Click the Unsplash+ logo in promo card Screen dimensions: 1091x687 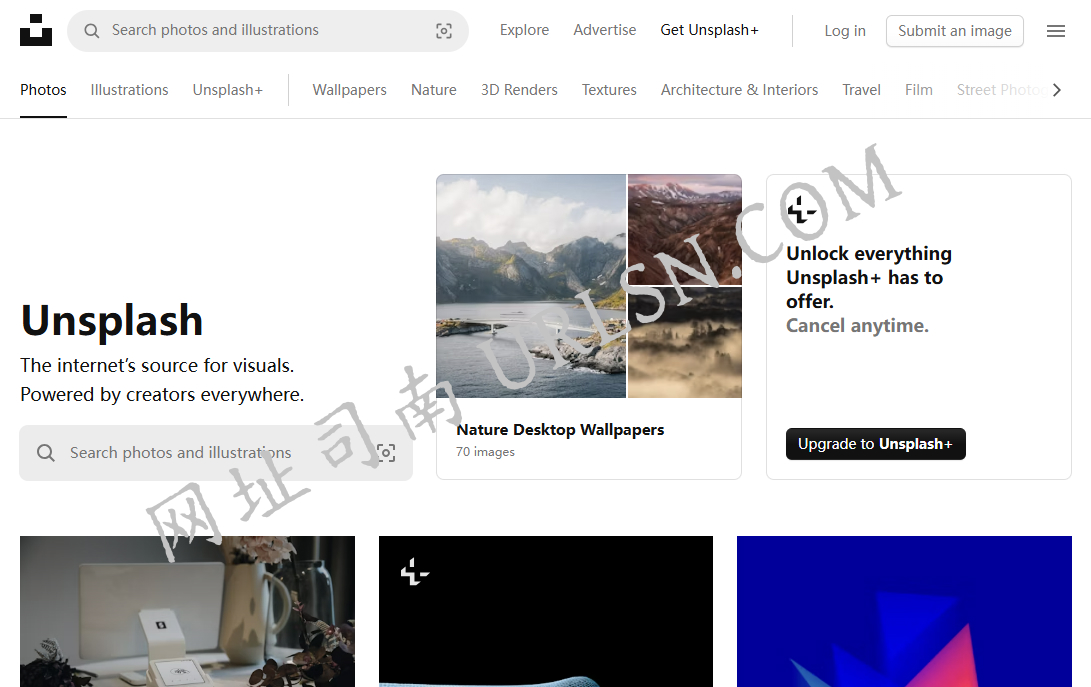(x=802, y=210)
